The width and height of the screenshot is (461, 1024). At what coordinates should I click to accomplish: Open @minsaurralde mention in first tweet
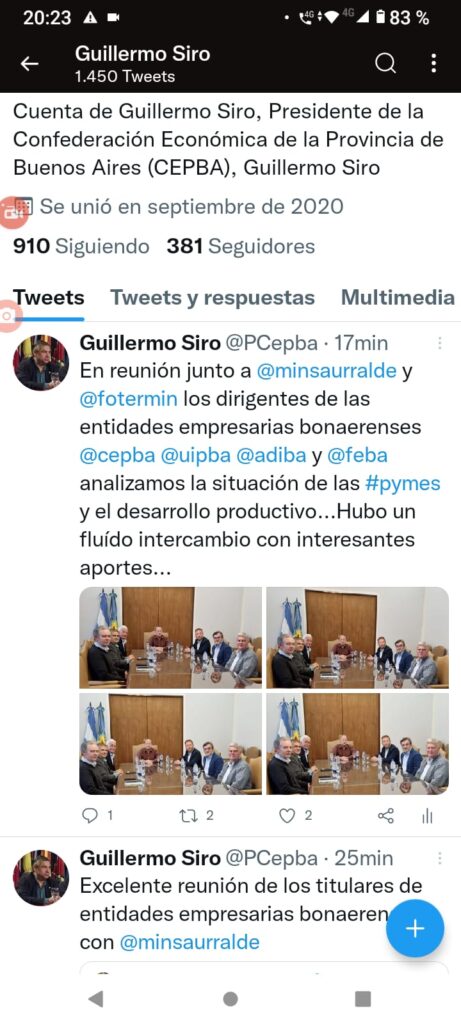[326, 371]
